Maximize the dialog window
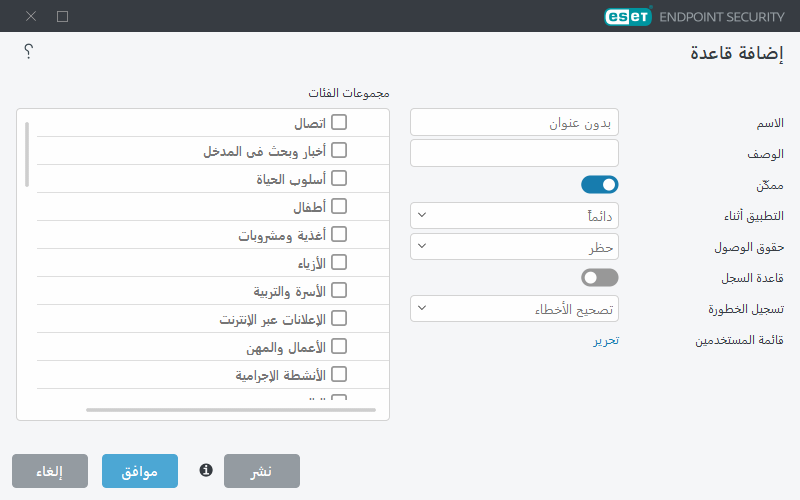The height and width of the screenshot is (500, 800). 62,16
